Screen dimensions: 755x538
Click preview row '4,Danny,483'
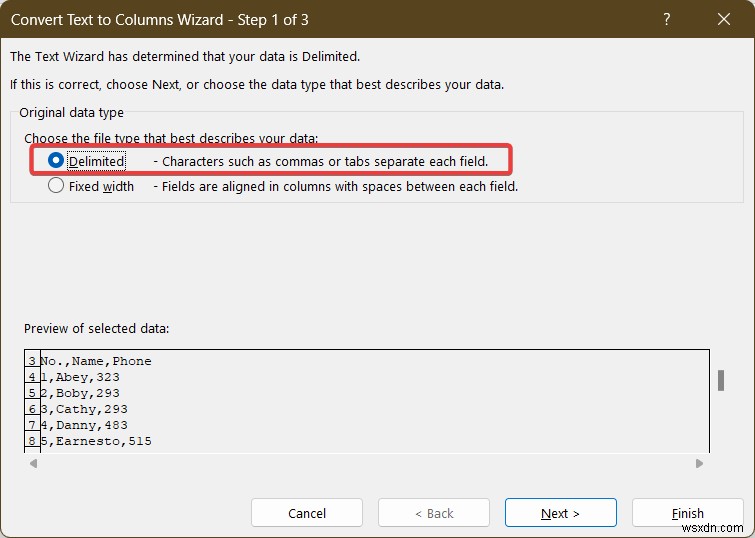pyautogui.click(x=84, y=425)
